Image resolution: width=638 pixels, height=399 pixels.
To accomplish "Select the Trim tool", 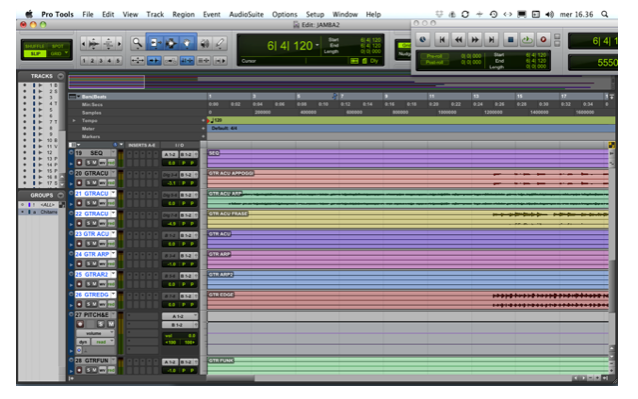I will click(154, 43).
